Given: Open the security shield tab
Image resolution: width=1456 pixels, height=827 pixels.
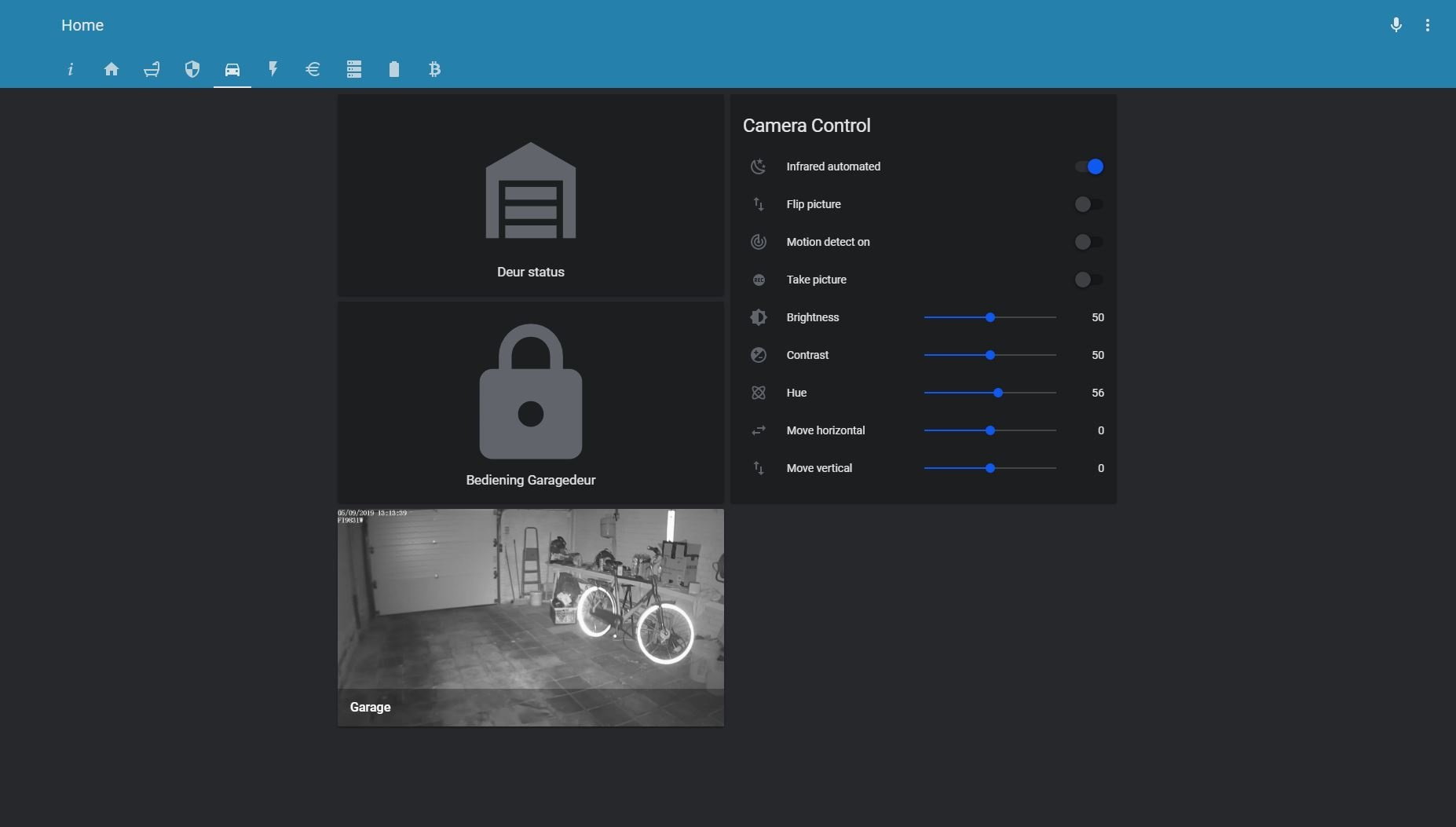Looking at the screenshot, I should 192,69.
